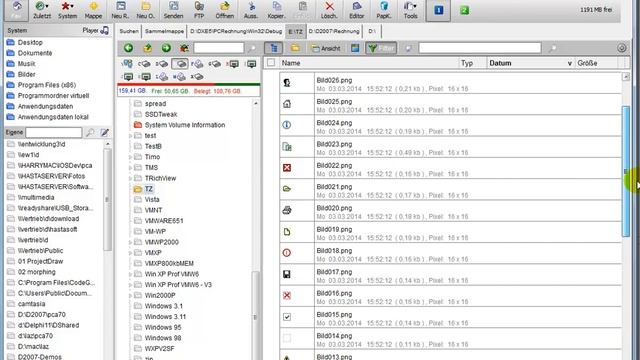This screenshot has height=360, width=640.
Task: Click the Player music note icon
Action: (x=105, y=30)
